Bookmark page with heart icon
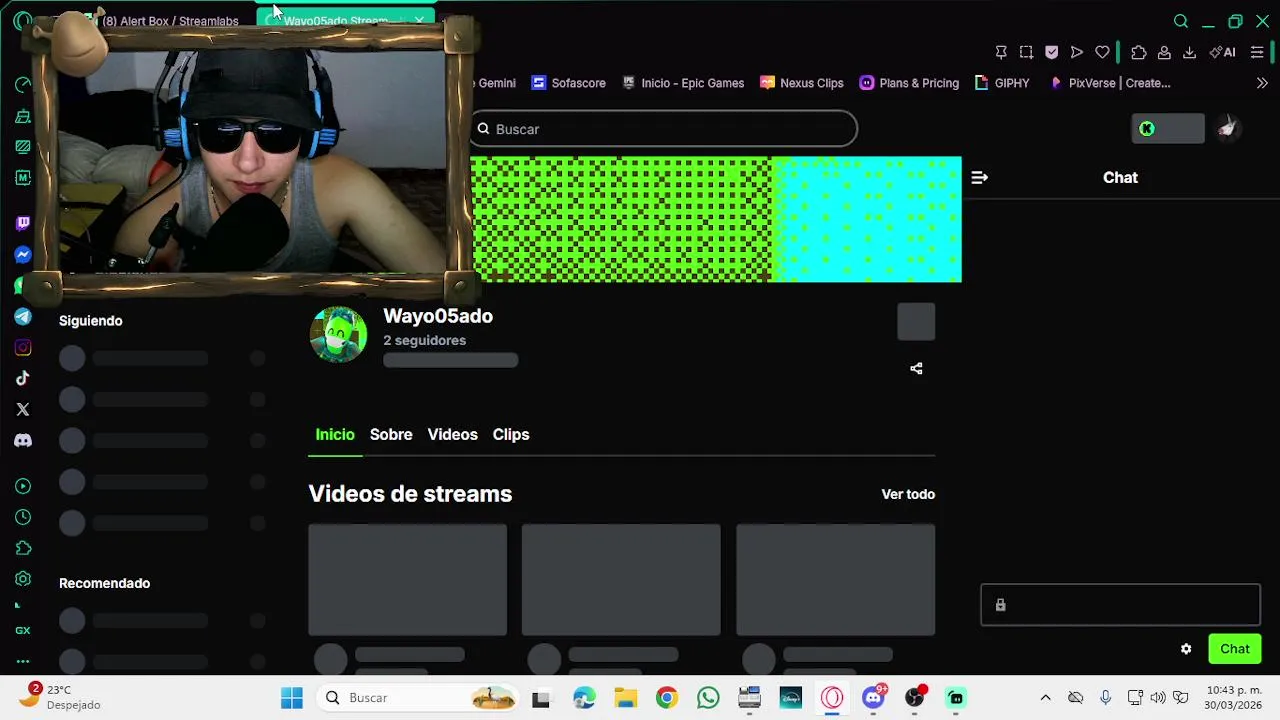 click(1102, 52)
